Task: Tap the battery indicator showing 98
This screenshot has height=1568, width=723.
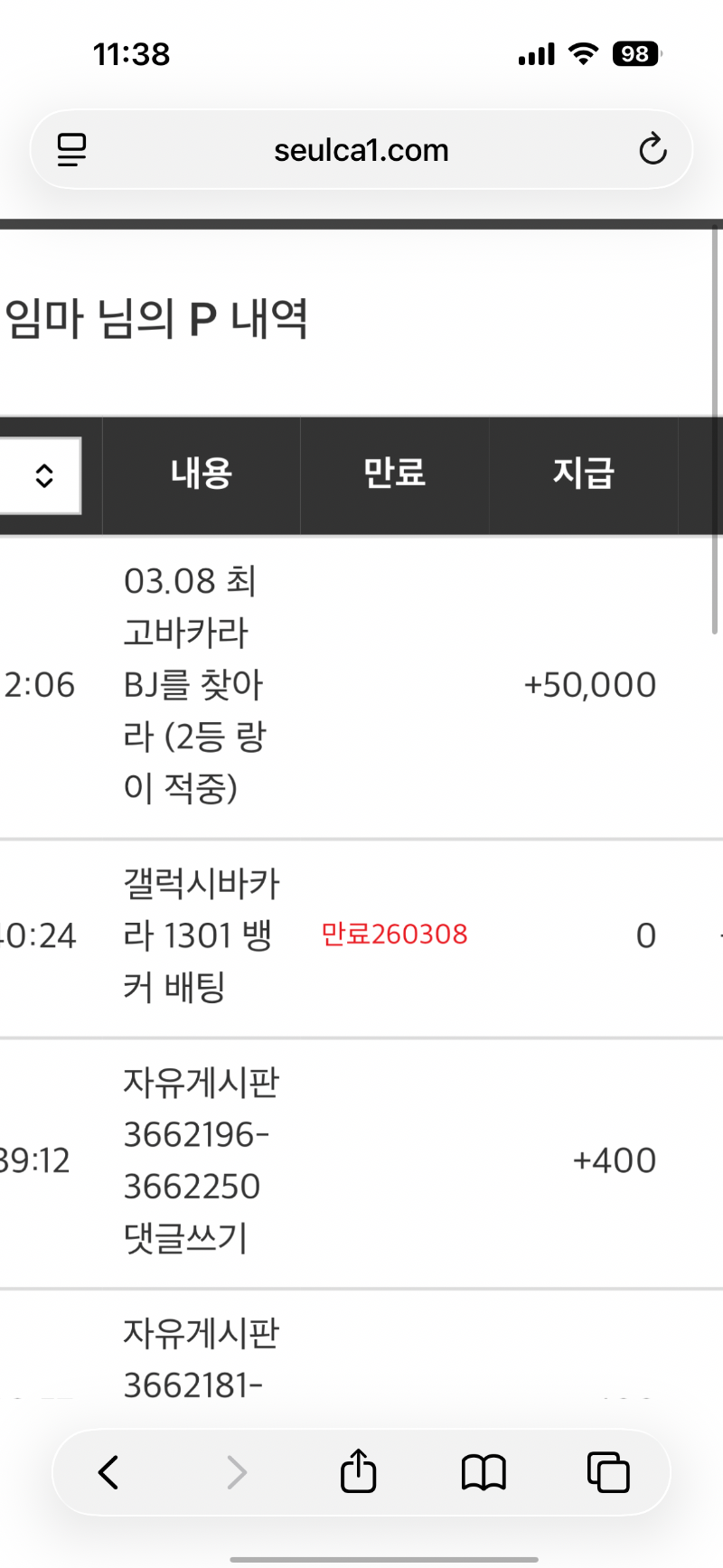Action: tap(636, 54)
